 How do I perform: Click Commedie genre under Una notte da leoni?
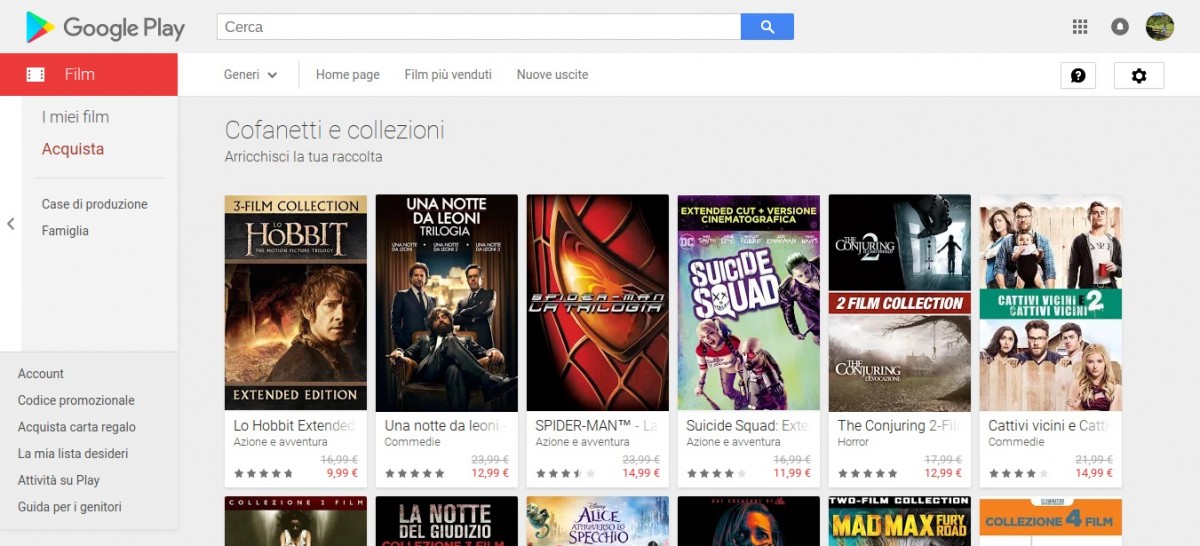pos(412,442)
